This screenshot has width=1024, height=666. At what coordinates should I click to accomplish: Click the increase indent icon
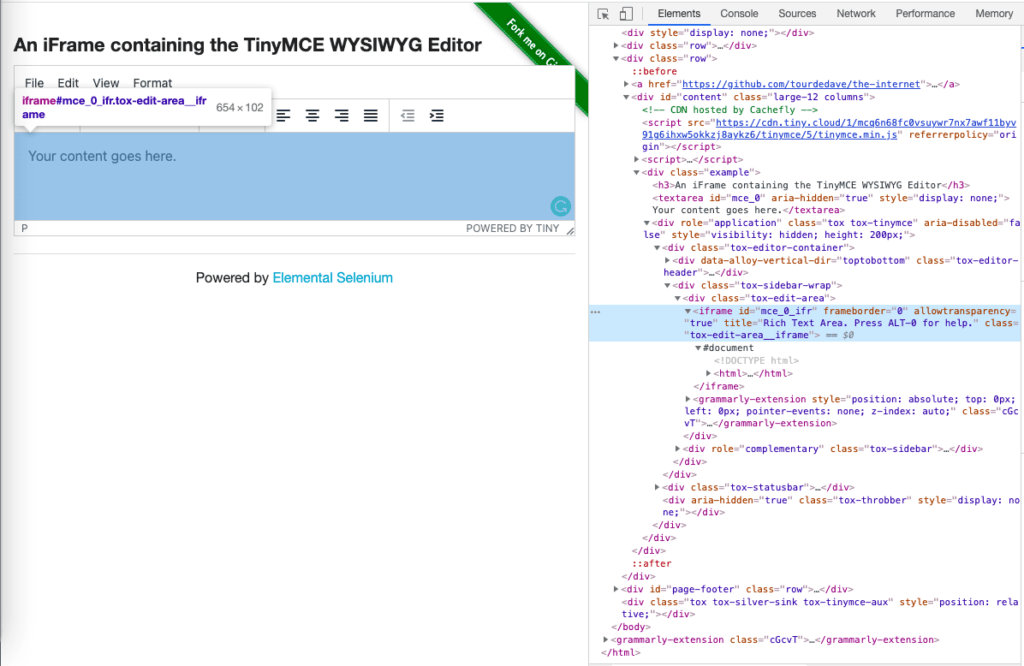point(436,115)
